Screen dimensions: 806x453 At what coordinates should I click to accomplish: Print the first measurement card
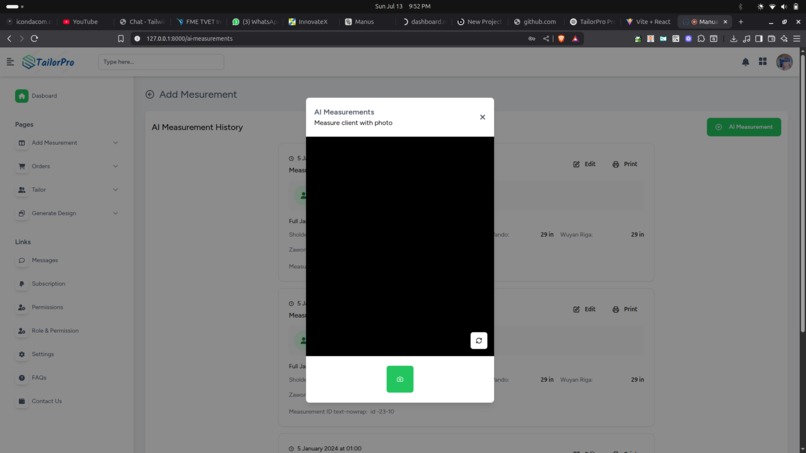625,164
